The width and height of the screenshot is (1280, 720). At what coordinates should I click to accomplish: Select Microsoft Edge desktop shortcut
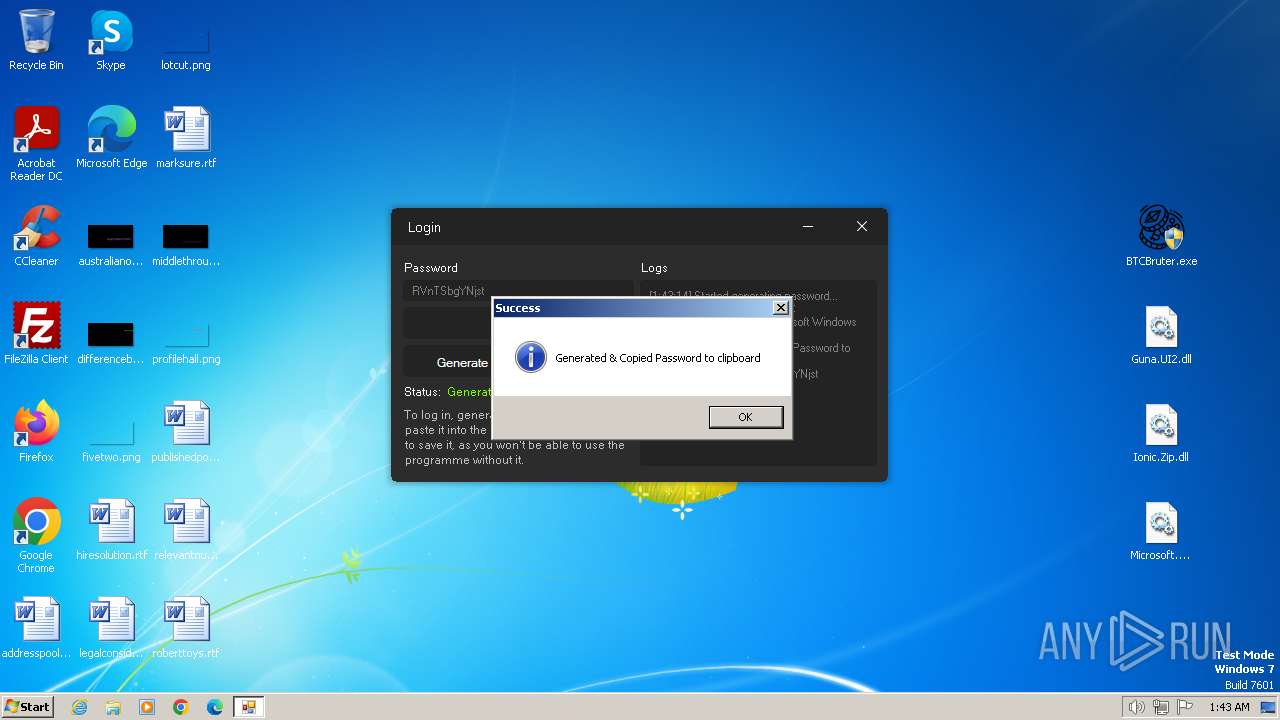click(111, 138)
